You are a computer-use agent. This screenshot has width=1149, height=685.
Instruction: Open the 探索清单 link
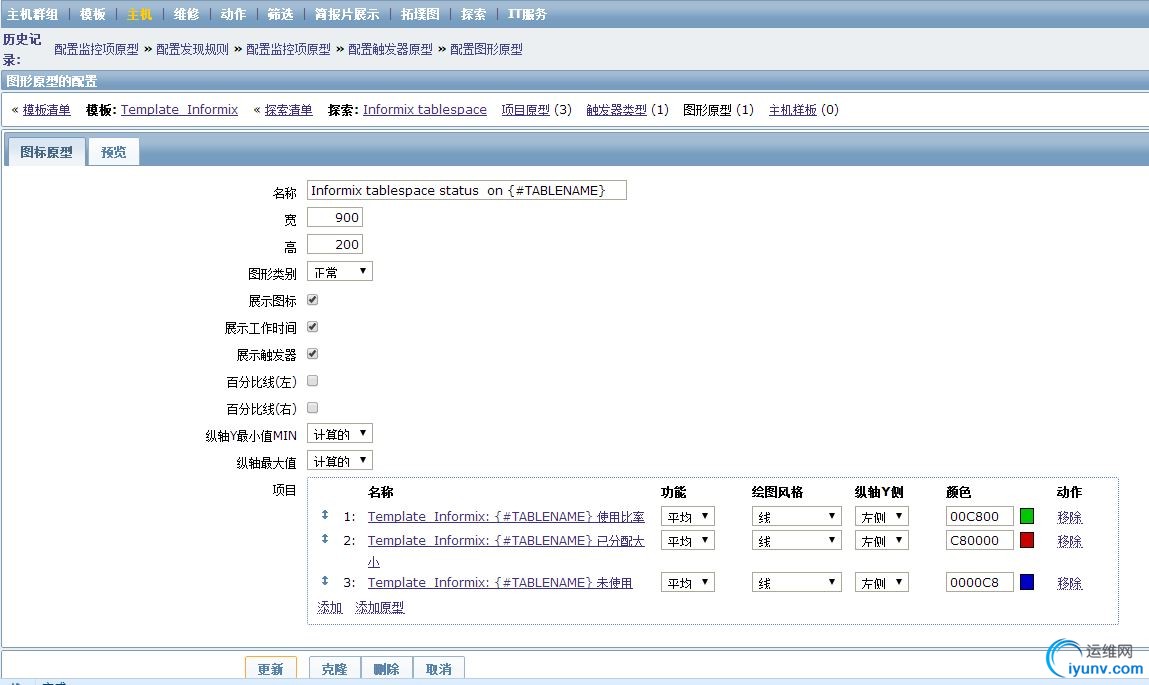288,110
